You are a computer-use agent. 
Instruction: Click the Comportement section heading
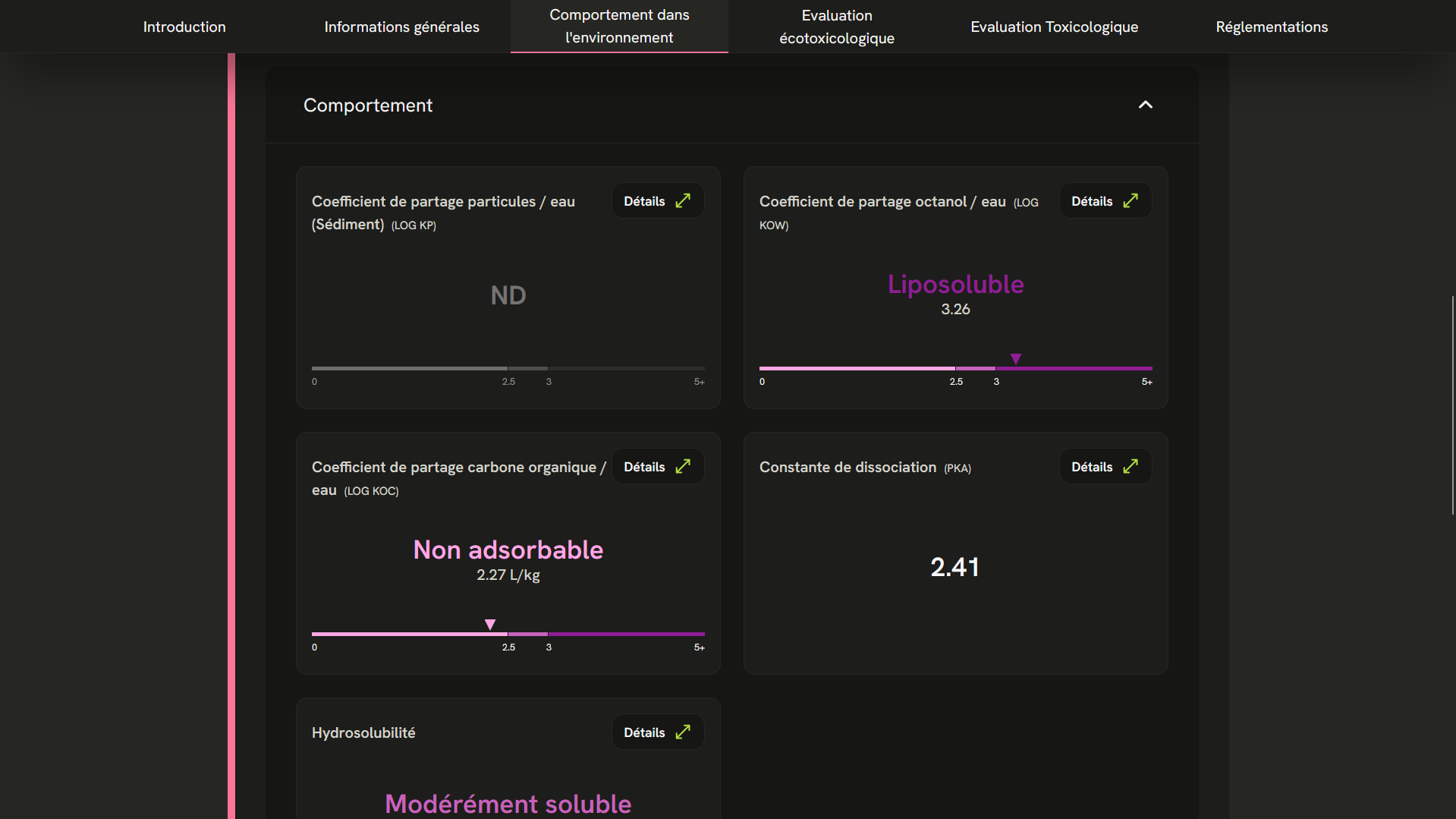click(368, 106)
